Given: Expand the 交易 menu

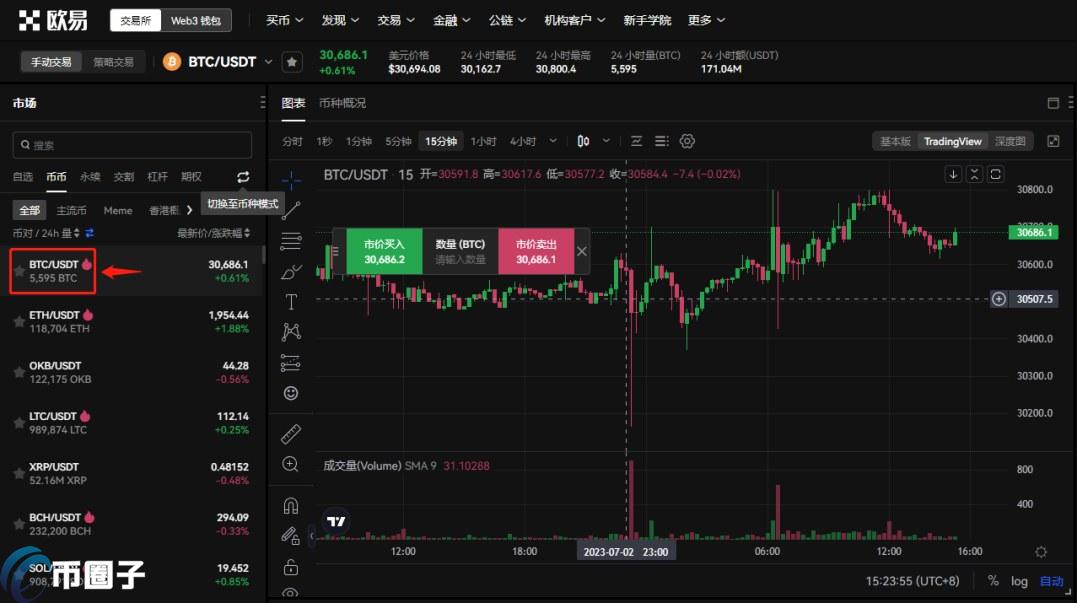Looking at the screenshot, I should pyautogui.click(x=396, y=21).
